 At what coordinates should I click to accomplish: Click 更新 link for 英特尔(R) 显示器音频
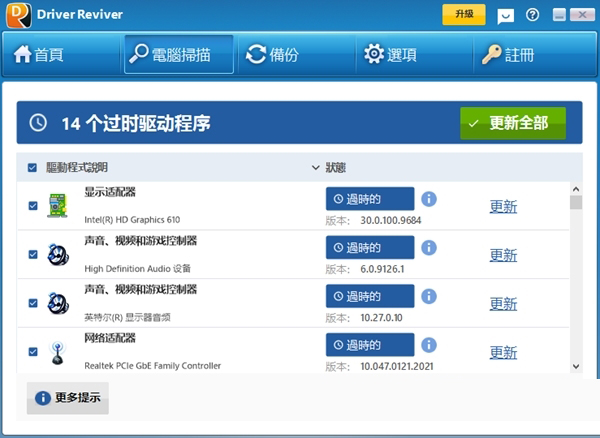click(503, 304)
